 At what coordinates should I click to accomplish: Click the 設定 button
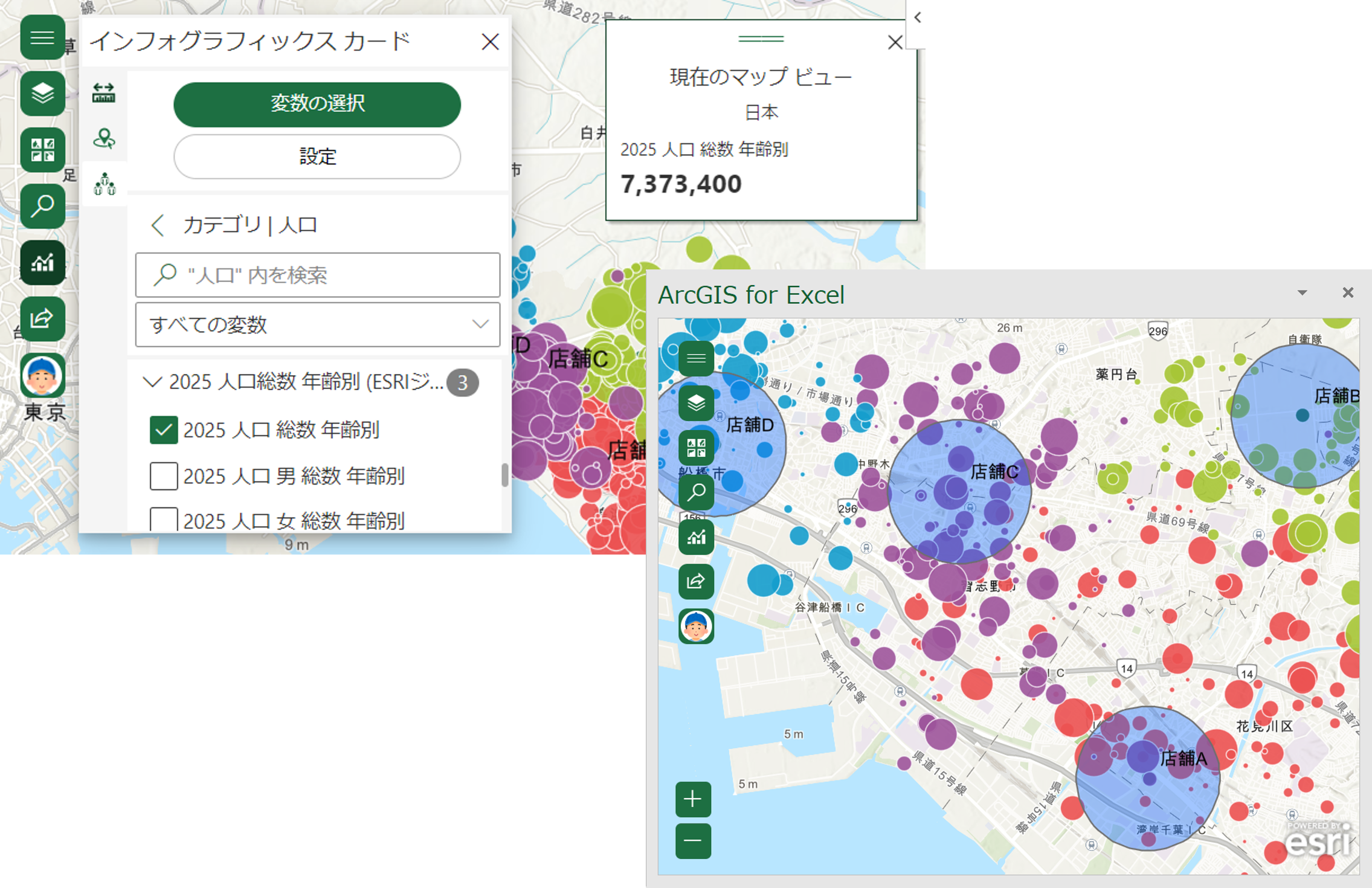[317, 156]
